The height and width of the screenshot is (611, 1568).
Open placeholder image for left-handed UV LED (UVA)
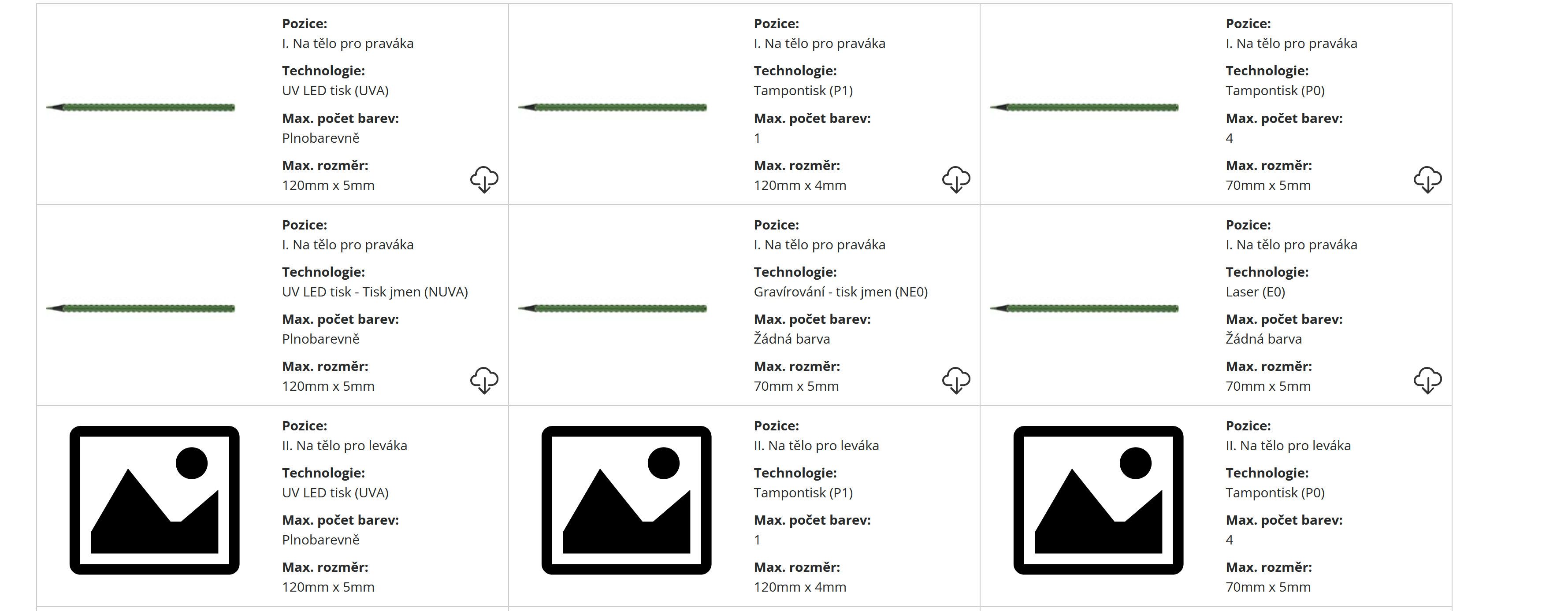(155, 500)
